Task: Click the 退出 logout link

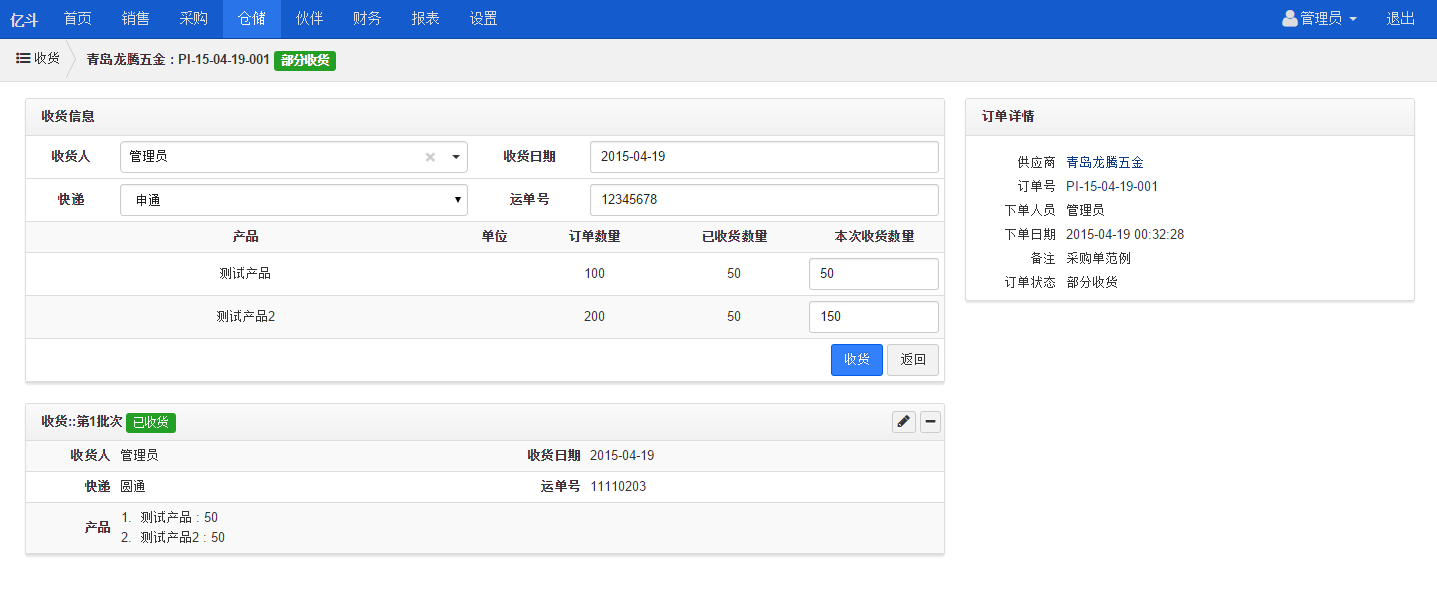Action: (1400, 19)
